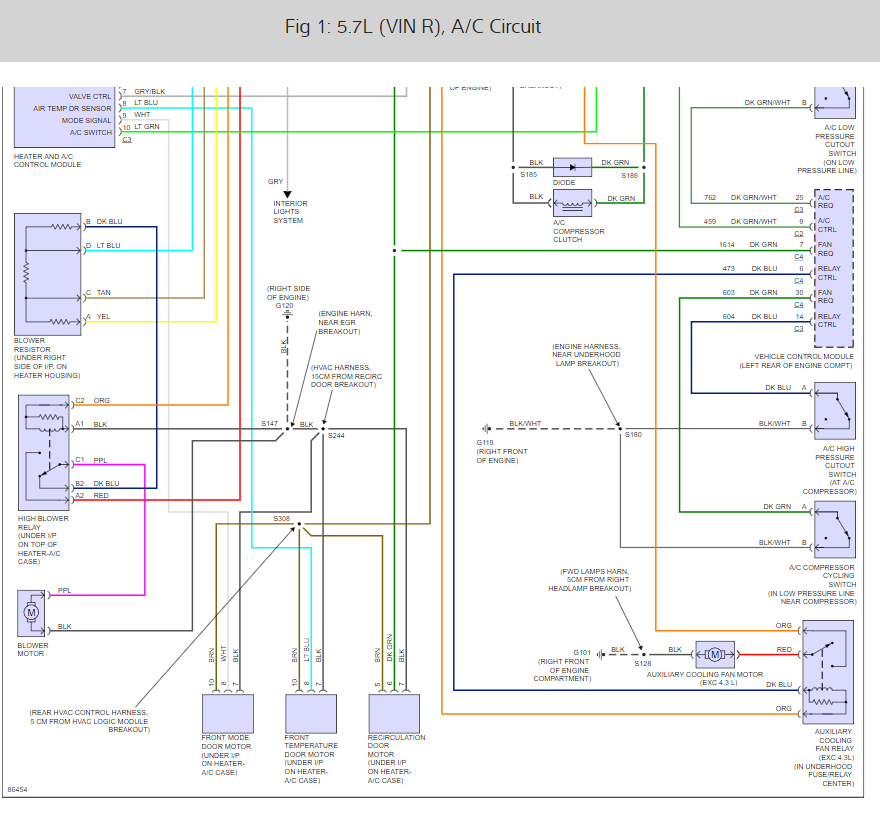The width and height of the screenshot is (880, 816).
Task: Select the 'A/C SWITCH' pin label
Action: click(91, 132)
